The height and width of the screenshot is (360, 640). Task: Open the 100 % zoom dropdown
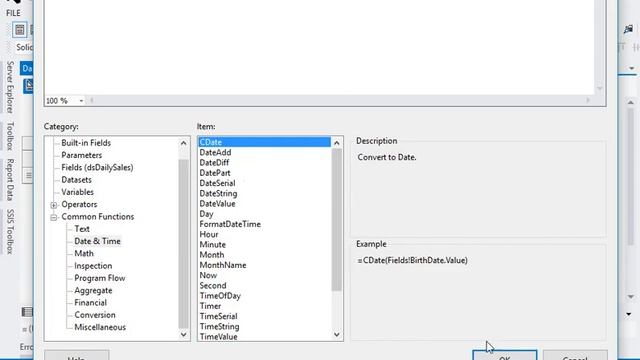[81, 100]
